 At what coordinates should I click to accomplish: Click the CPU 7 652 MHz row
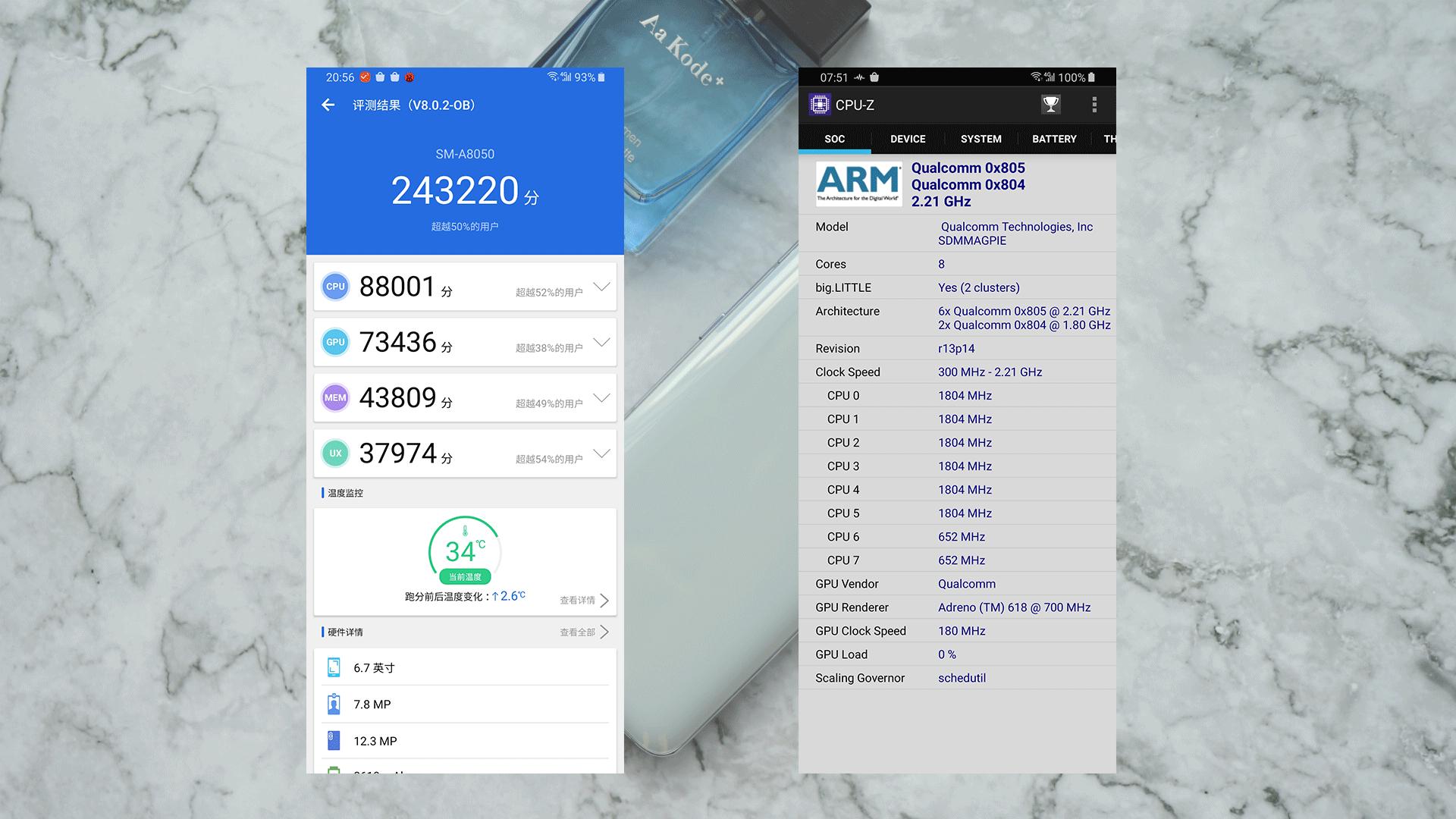(957, 560)
